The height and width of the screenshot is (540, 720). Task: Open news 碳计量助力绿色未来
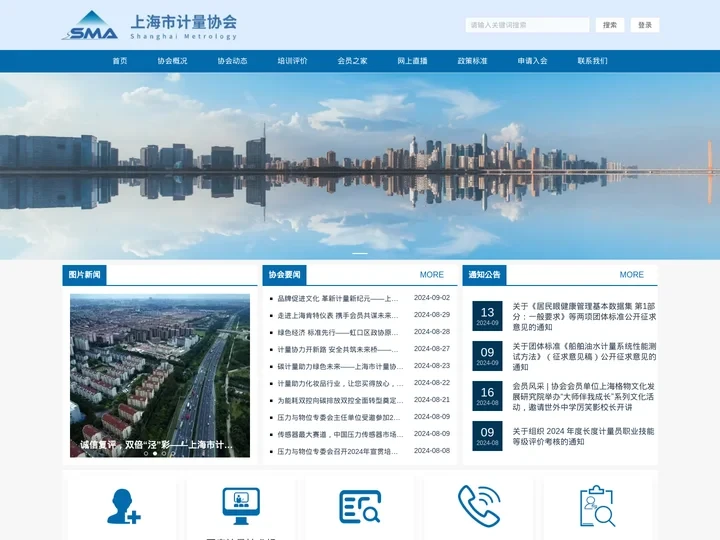[x=340, y=366]
